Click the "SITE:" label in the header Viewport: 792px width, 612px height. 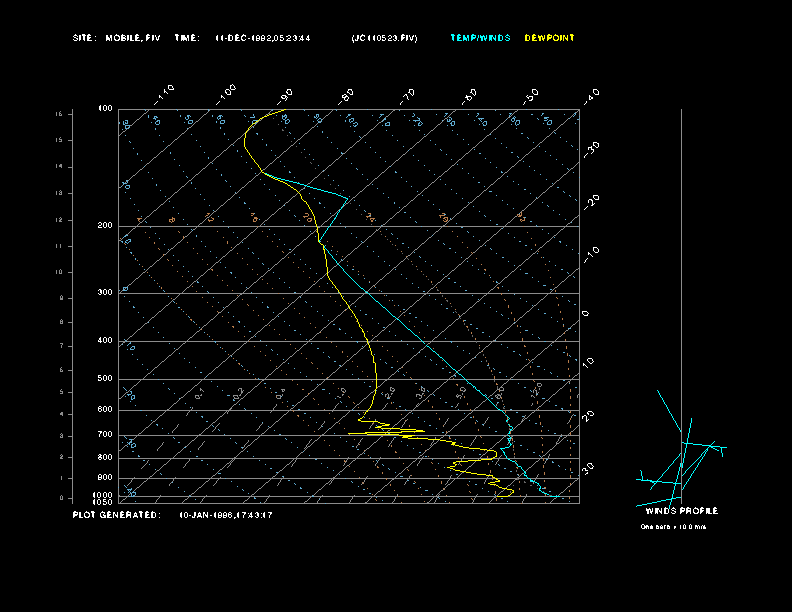coord(84,38)
